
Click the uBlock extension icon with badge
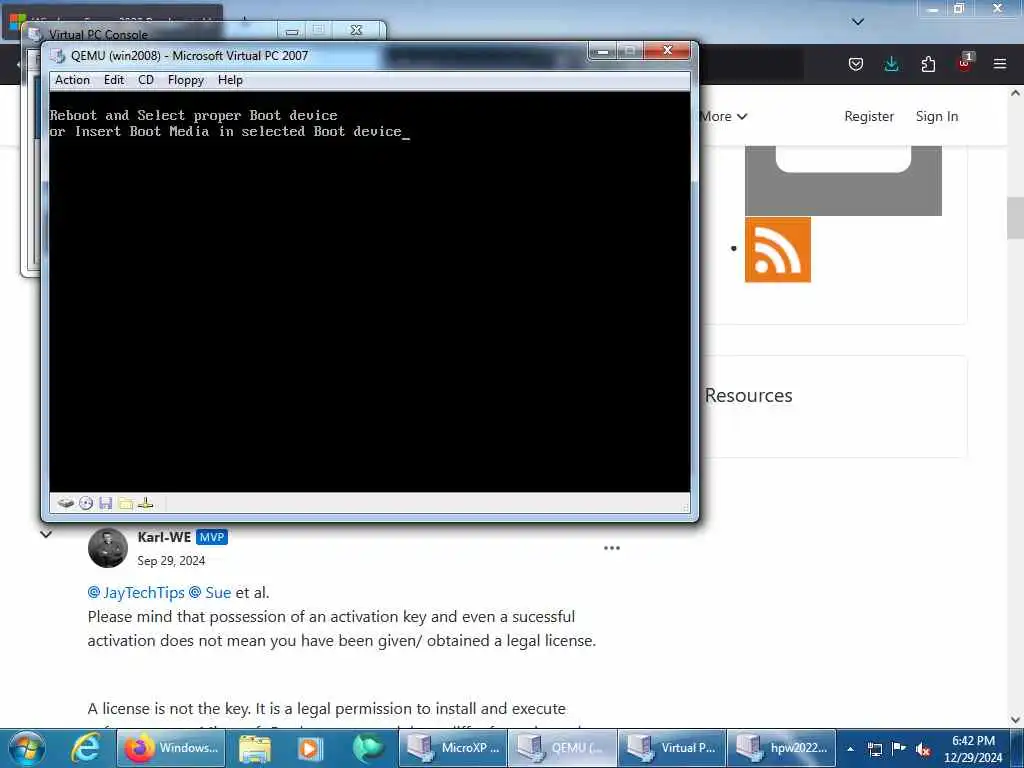(x=965, y=63)
